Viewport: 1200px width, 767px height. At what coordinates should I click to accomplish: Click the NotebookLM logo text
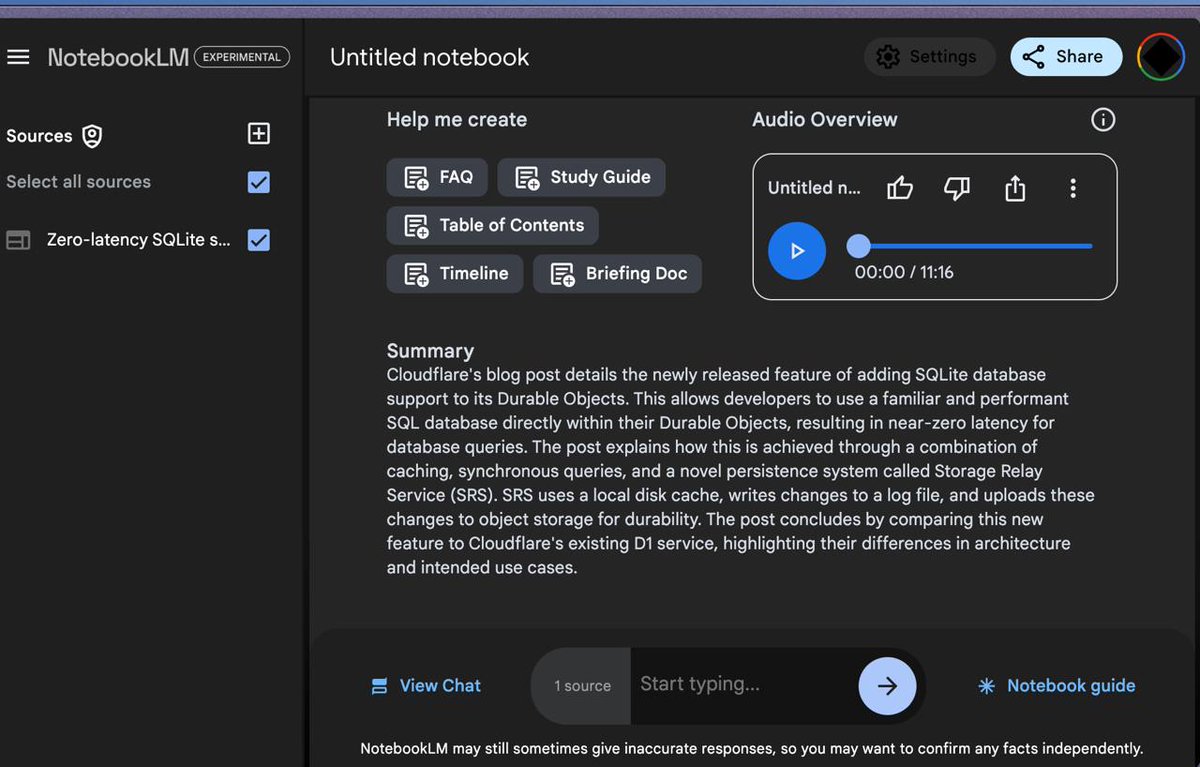(118, 57)
